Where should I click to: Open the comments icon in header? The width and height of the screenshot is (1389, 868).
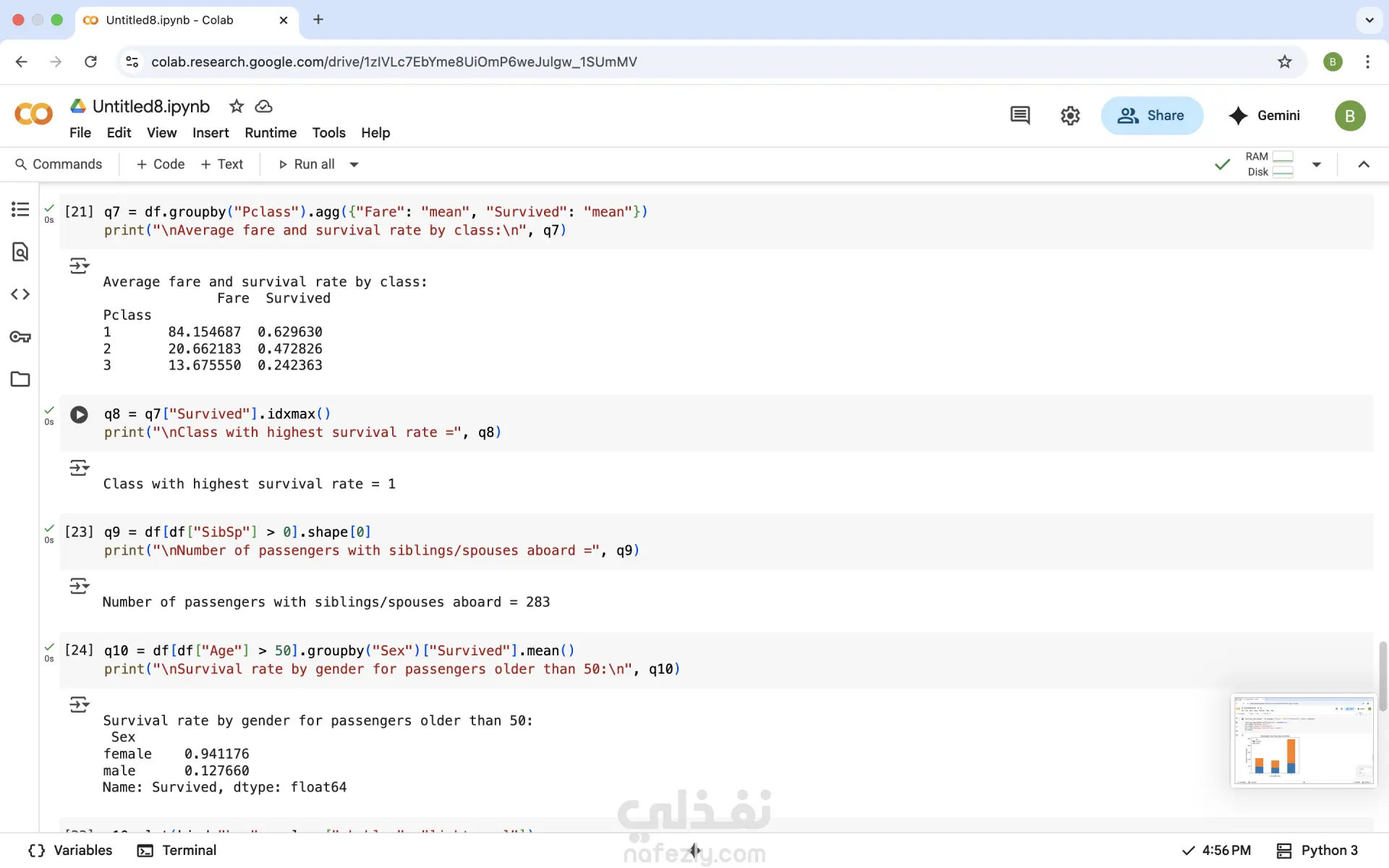1020,116
